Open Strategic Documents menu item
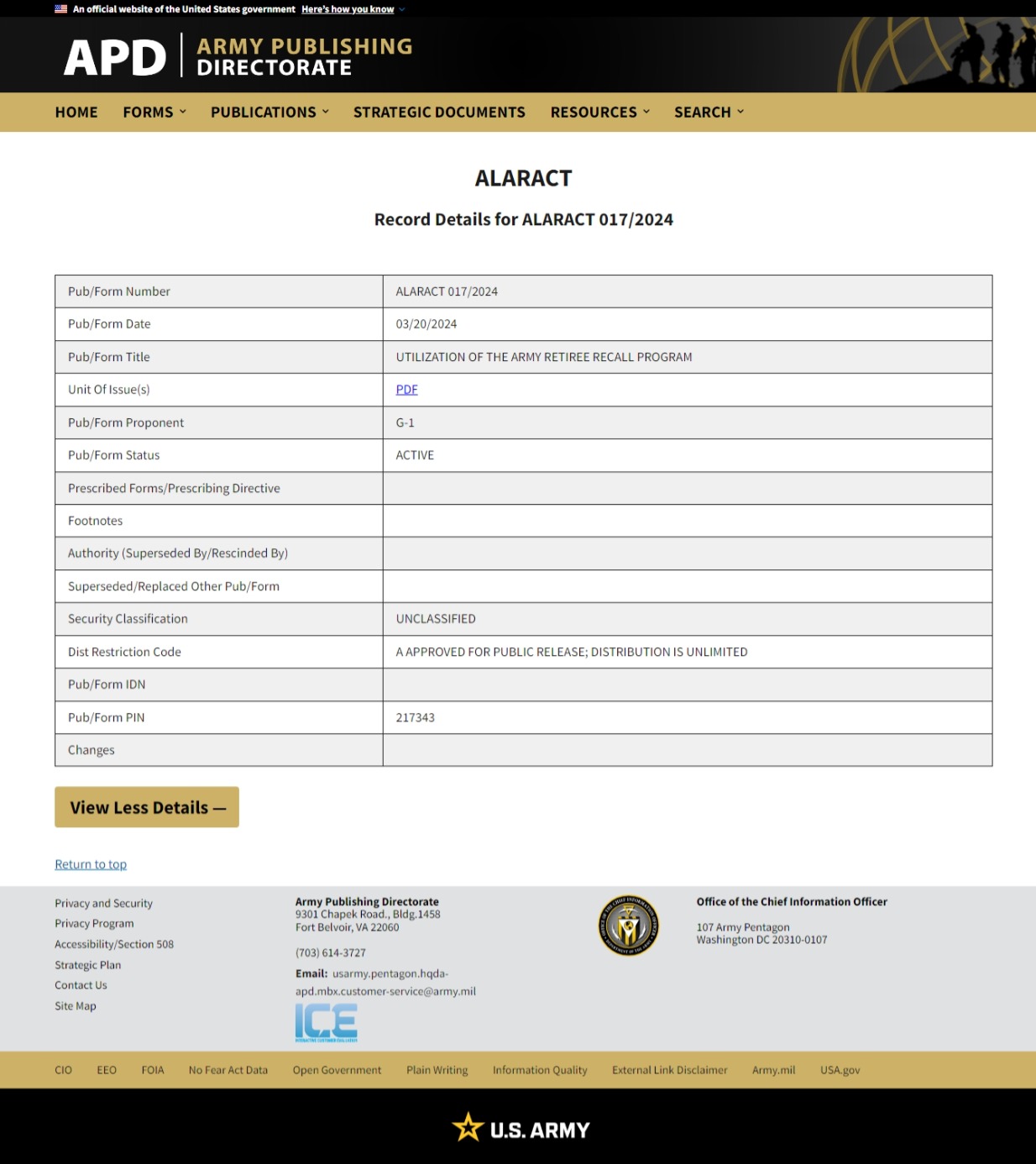The image size is (1036, 1164). click(439, 112)
